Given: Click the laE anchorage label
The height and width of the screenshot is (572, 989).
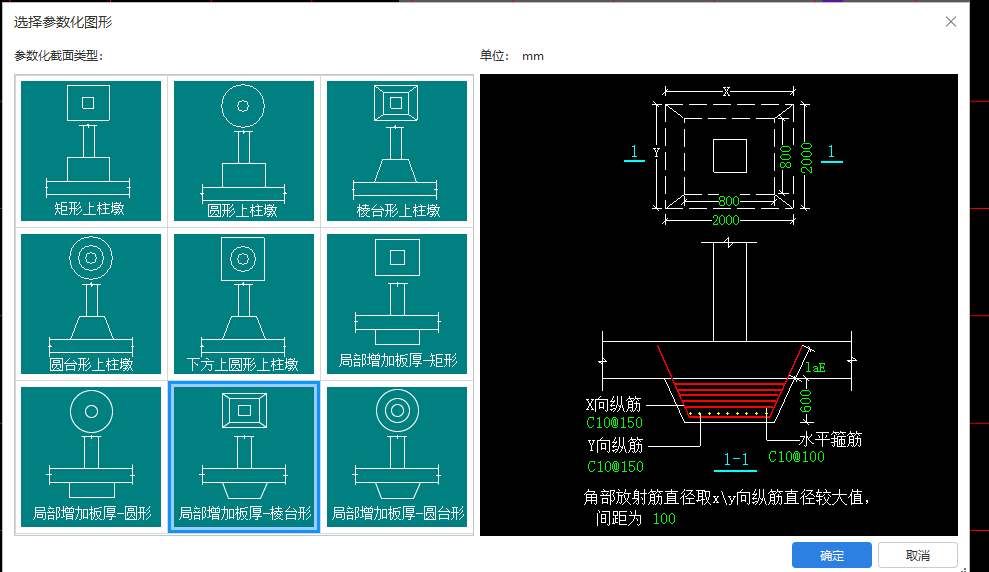Looking at the screenshot, I should [815, 368].
